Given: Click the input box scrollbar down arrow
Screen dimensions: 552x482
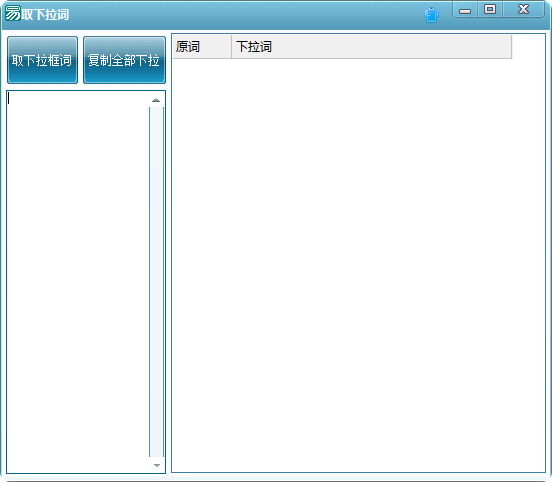Looking at the screenshot, I should [157, 465].
